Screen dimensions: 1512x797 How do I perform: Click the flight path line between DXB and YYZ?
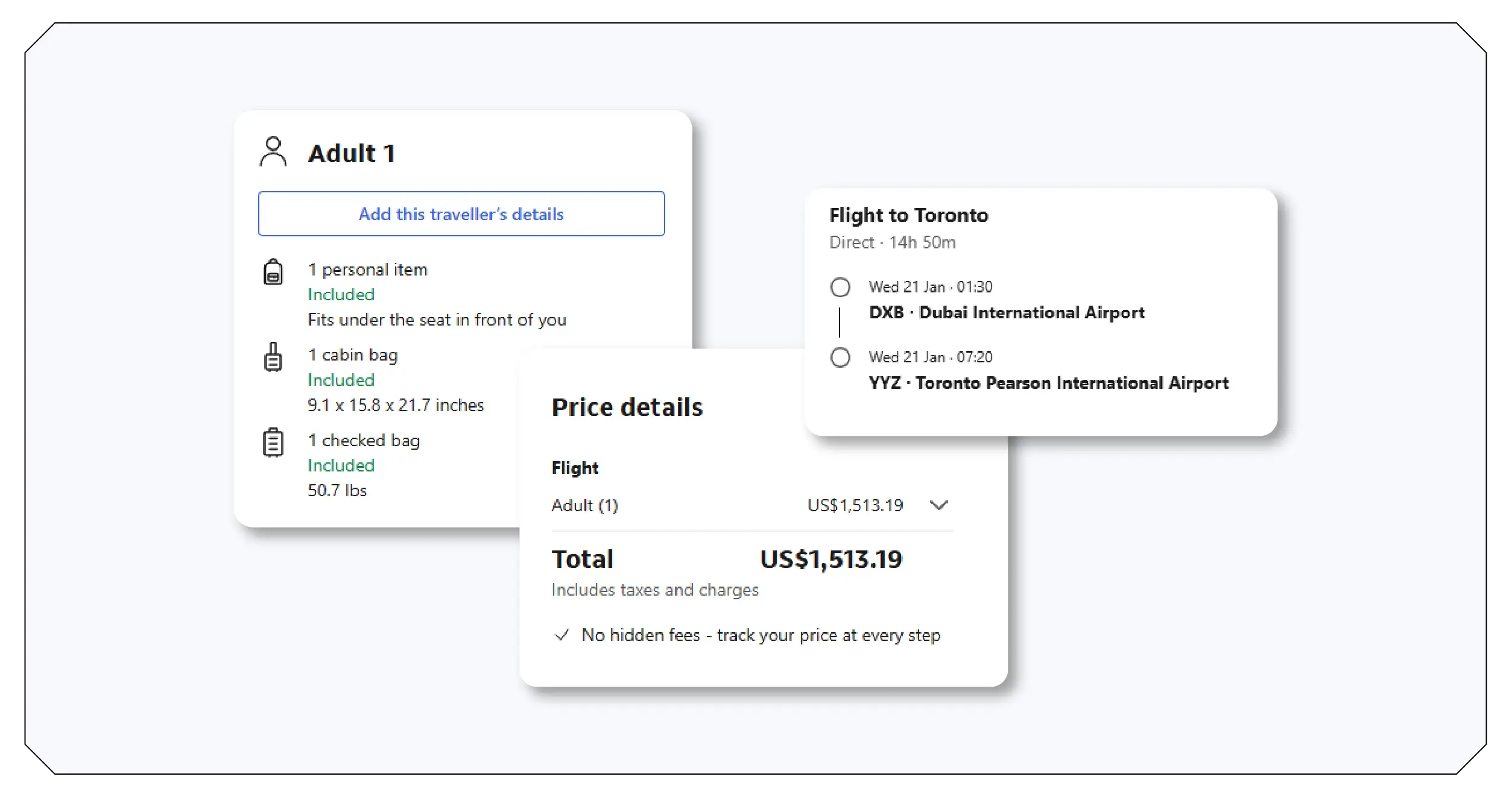(840, 323)
